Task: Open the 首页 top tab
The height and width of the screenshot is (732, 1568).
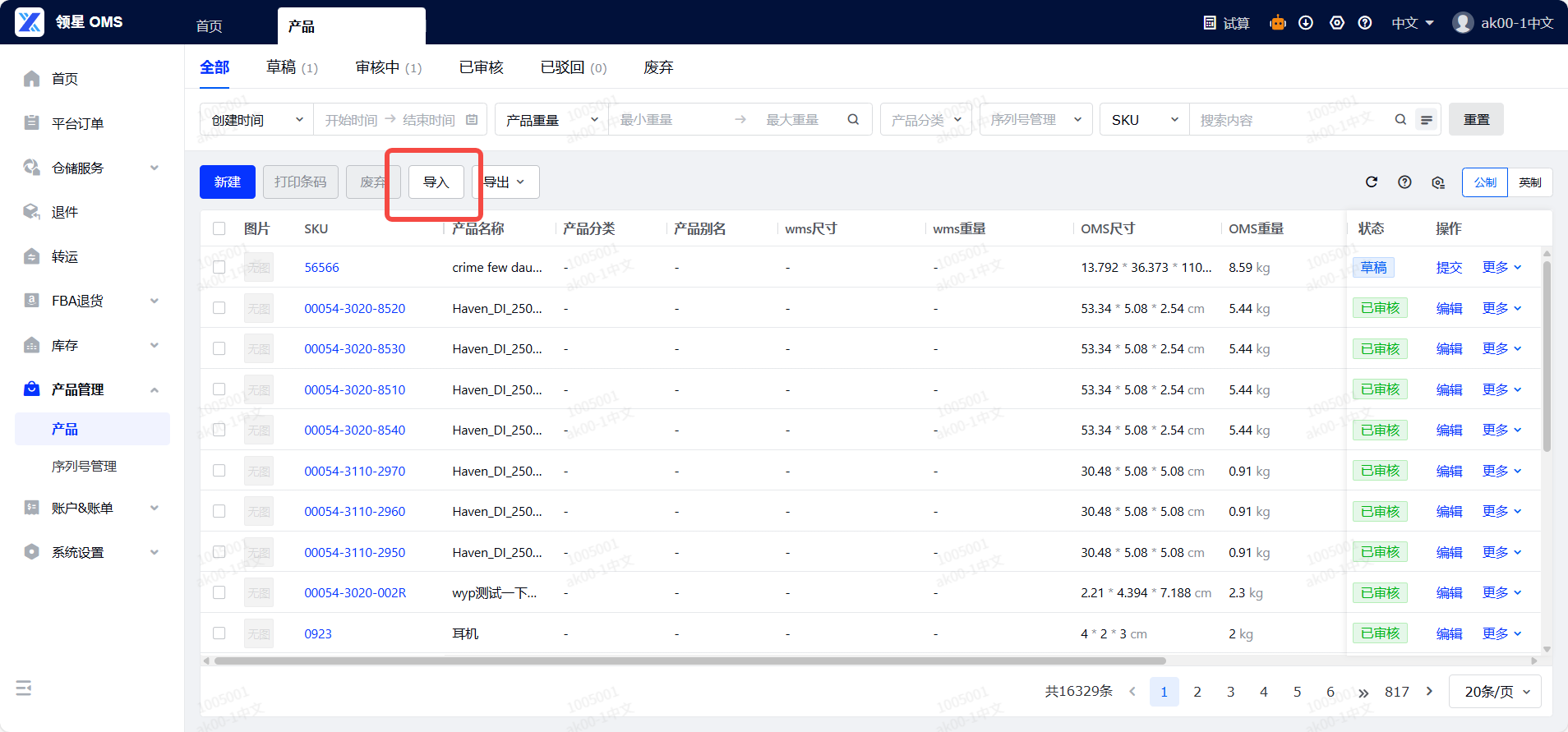Action: [x=210, y=26]
